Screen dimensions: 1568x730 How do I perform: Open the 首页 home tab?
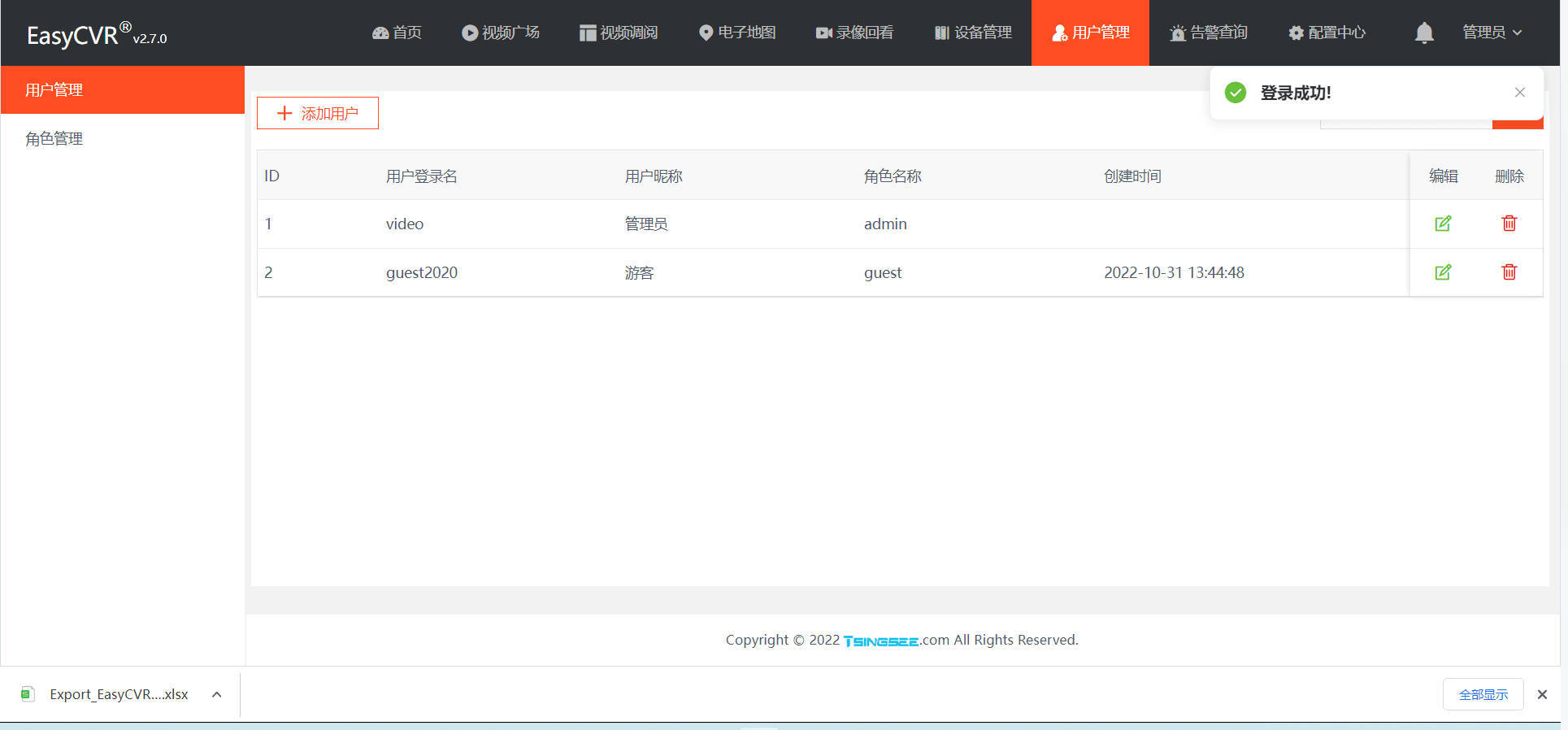397,33
